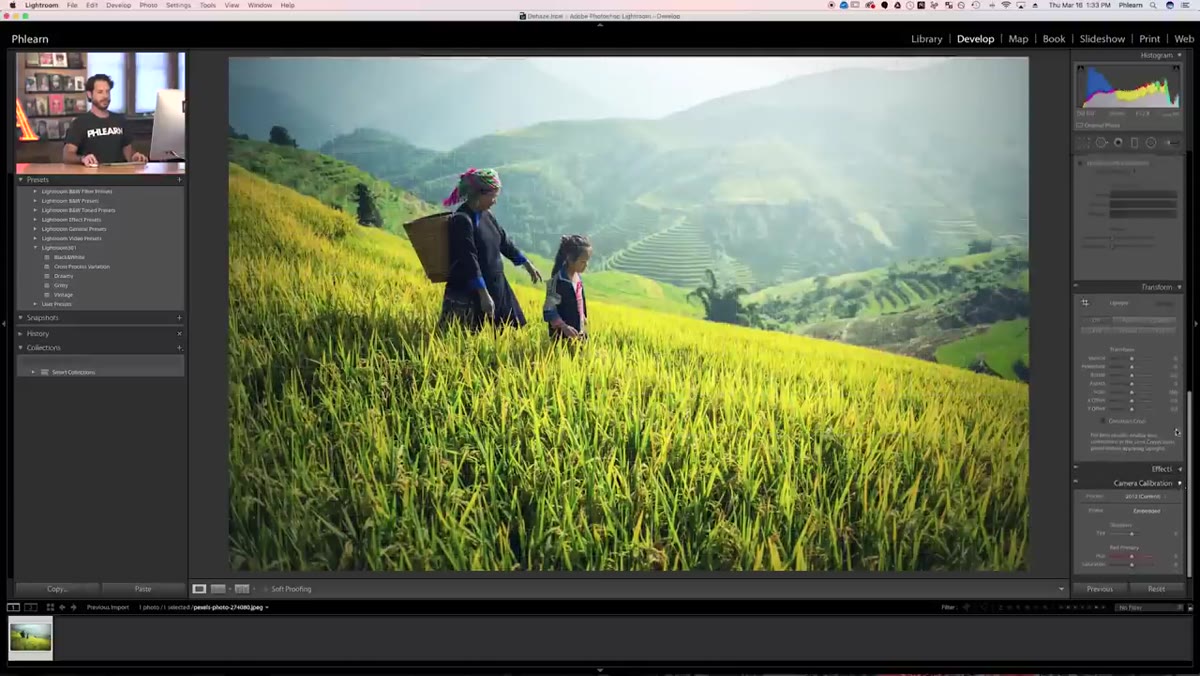Image resolution: width=1200 pixels, height=676 pixels.
Task: Switch to Loupe view in toolbar
Action: (x=199, y=589)
